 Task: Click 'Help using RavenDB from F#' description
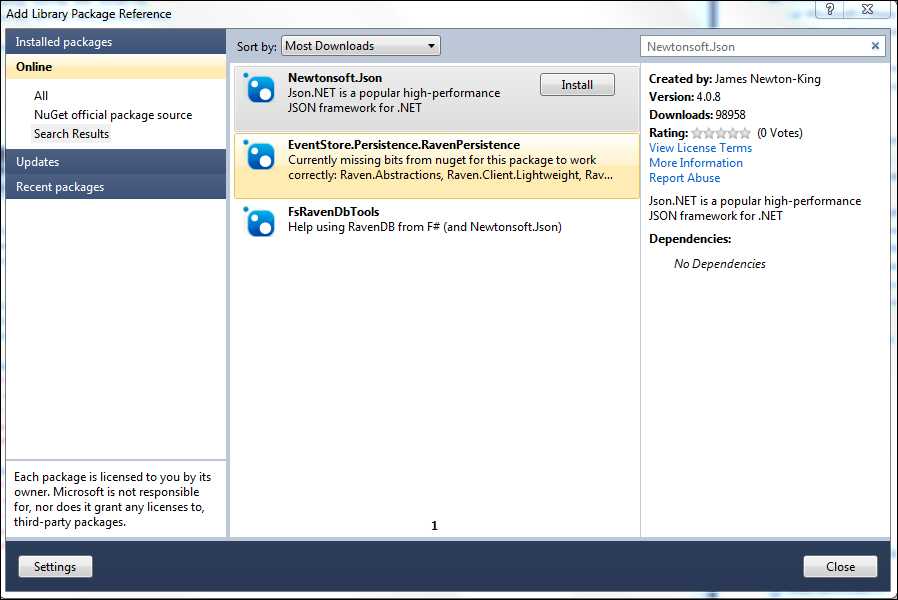click(x=424, y=227)
